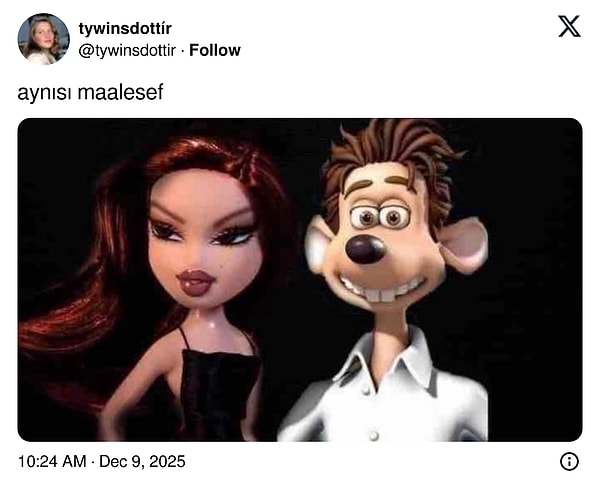Click the 10:24 AM time text
600x492 pixels.
(52, 461)
